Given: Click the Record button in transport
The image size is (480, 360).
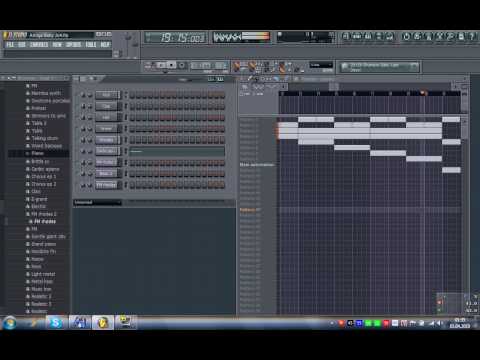Looking at the screenshot, I should pyautogui.click(x=182, y=65).
